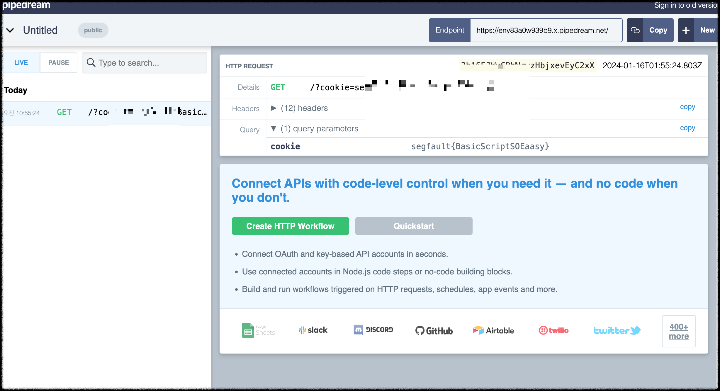Open the Quickstart guide
This screenshot has height=391, width=720.
pyautogui.click(x=414, y=226)
